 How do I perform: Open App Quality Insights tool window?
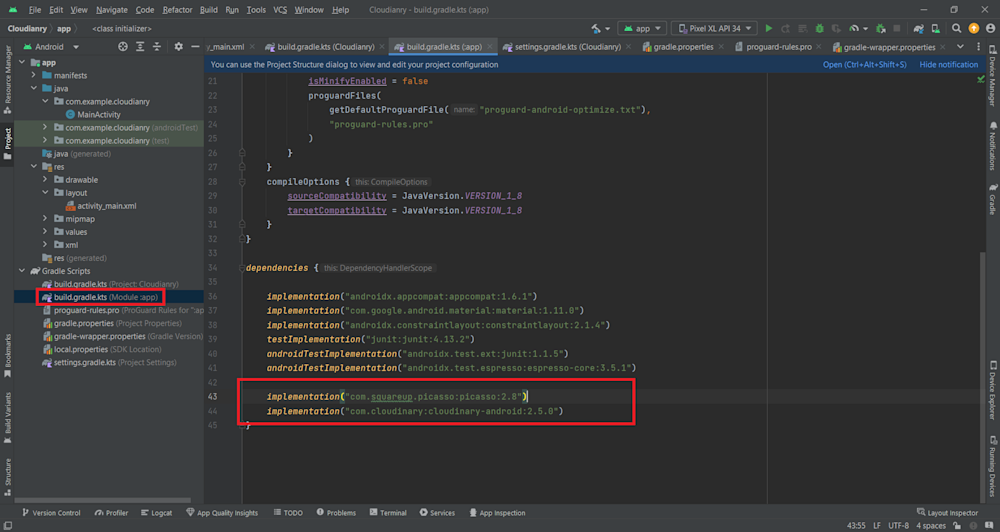click(222, 512)
